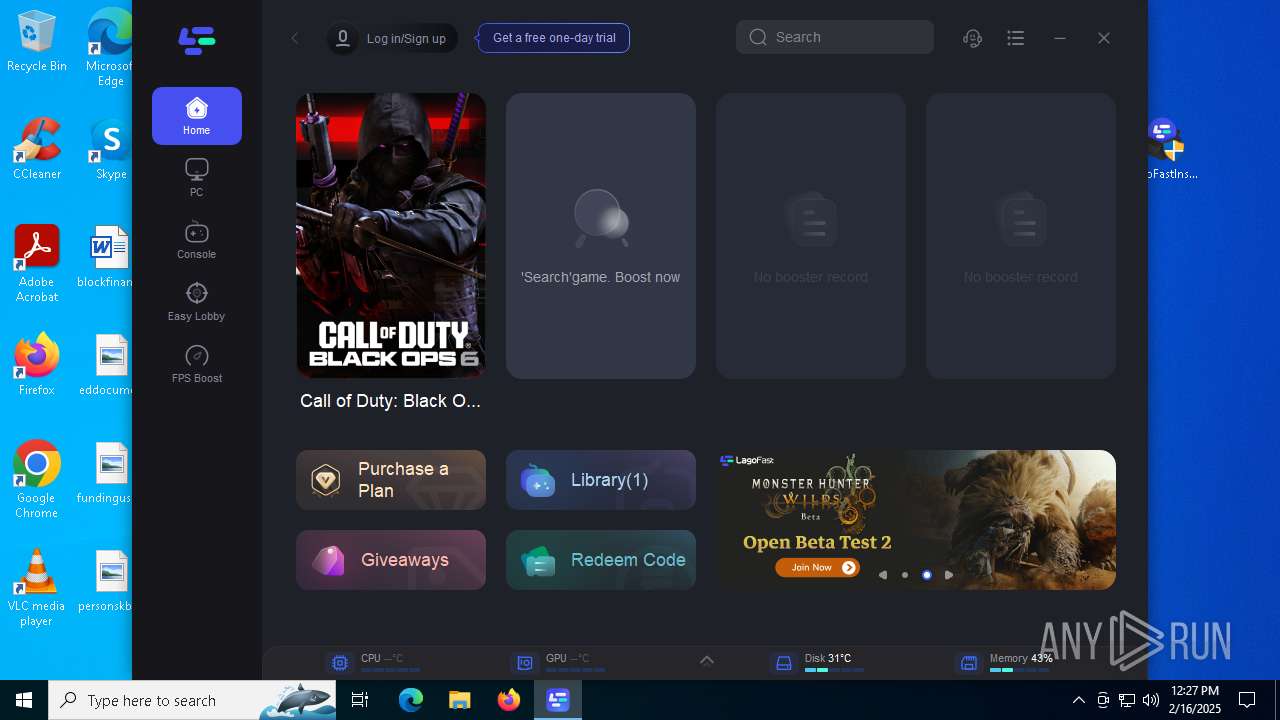
Task: Select the highlighted banner dot
Action: [927, 575]
